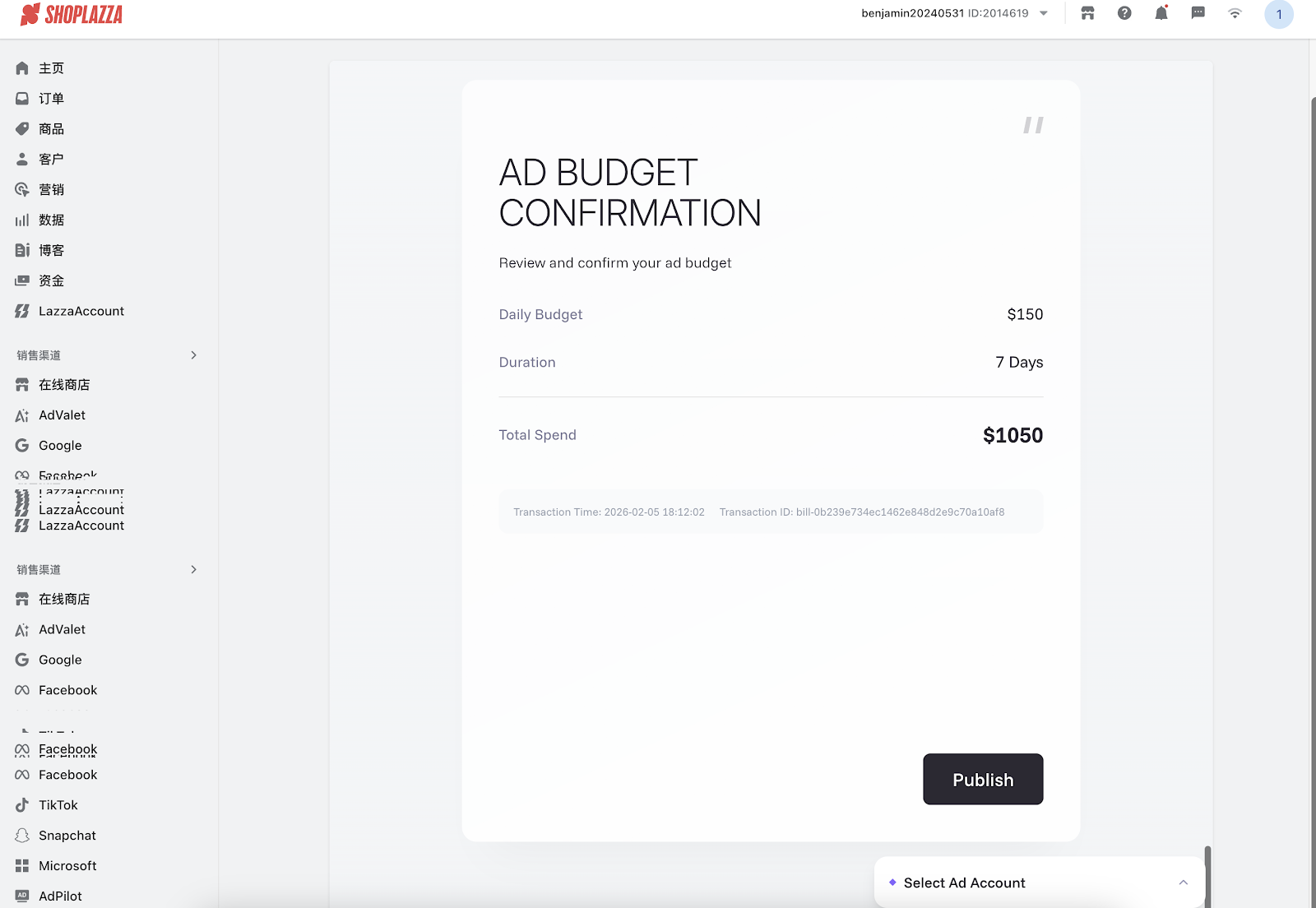Expand the first 销售渠道 section chevron

point(194,355)
